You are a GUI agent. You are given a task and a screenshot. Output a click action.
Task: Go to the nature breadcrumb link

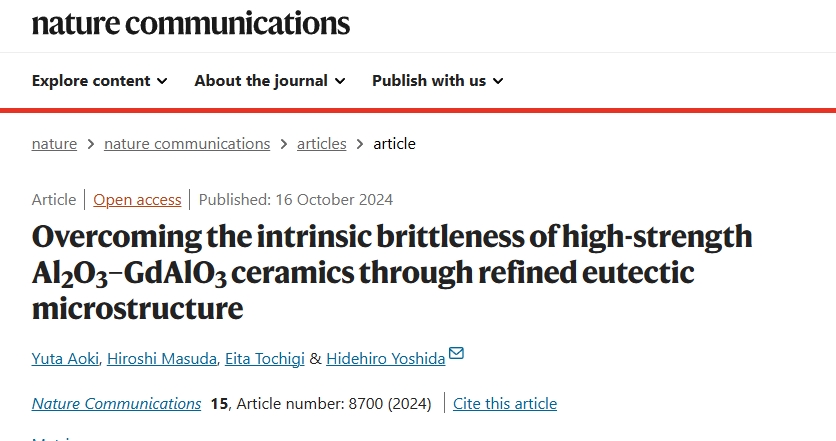(x=54, y=143)
